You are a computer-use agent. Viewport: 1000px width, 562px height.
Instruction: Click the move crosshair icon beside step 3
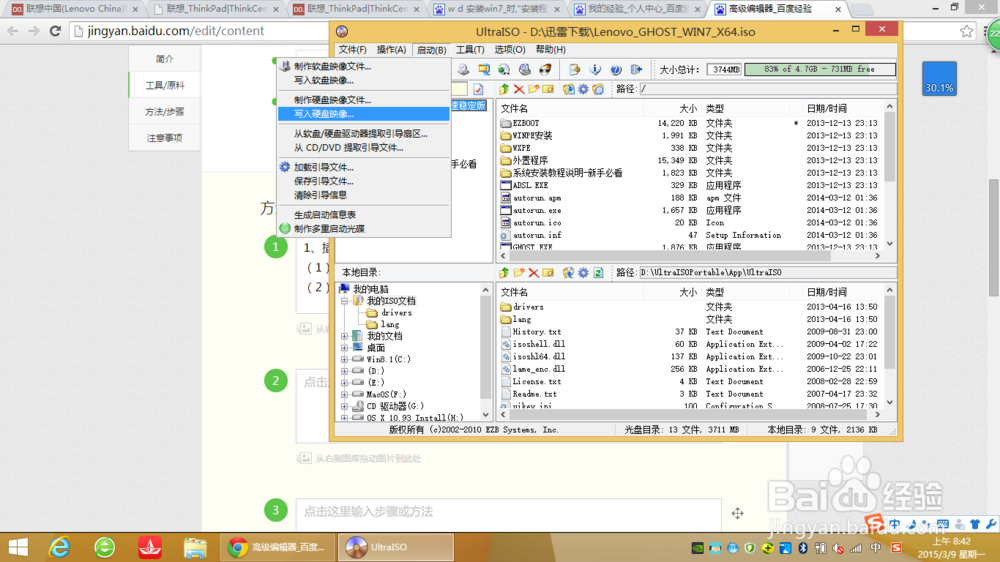point(737,513)
